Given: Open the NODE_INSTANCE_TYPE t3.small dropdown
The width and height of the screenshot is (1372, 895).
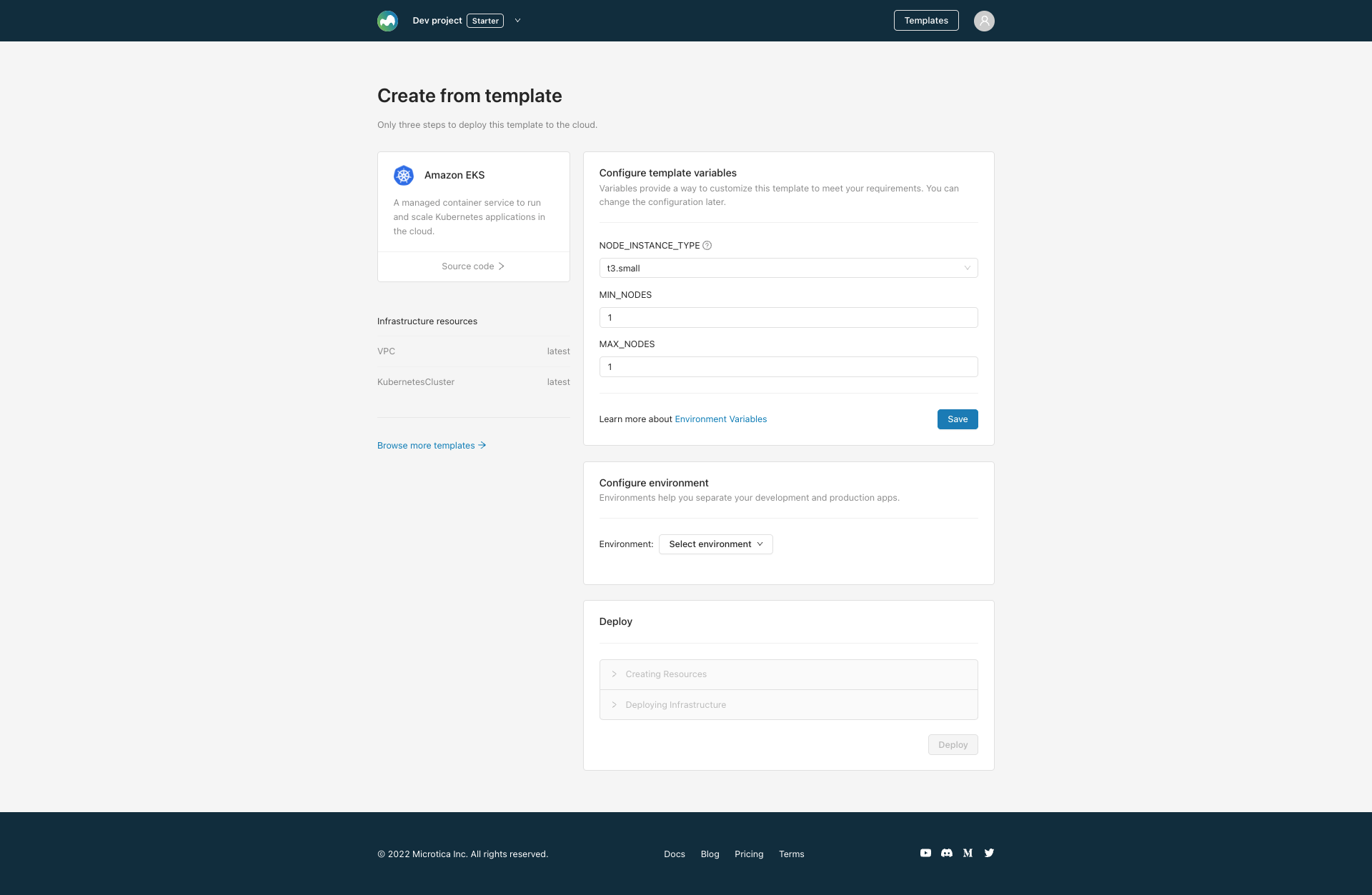Looking at the screenshot, I should click(788, 268).
